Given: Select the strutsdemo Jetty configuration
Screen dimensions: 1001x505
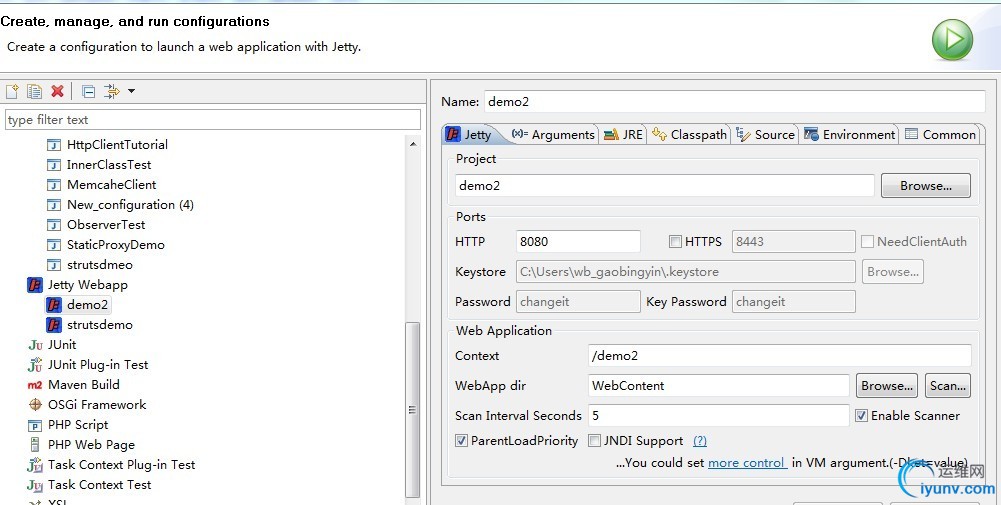Looking at the screenshot, I should 99,324.
